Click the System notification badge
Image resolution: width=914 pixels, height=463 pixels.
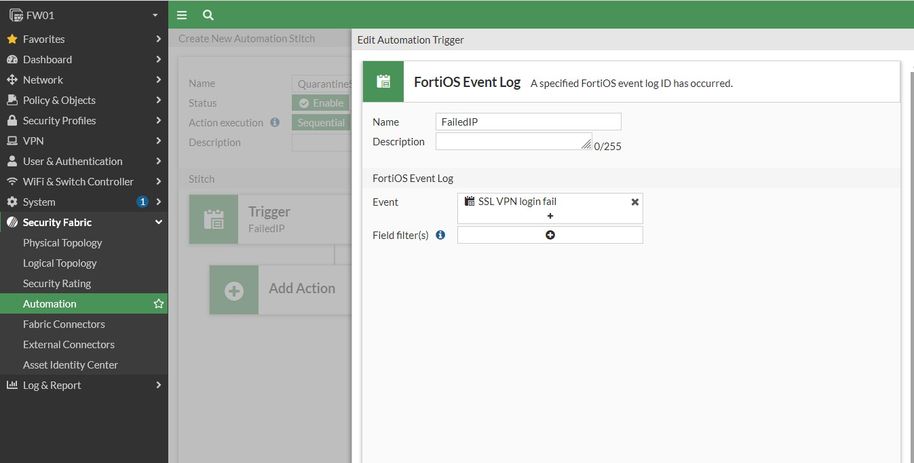click(x=142, y=202)
